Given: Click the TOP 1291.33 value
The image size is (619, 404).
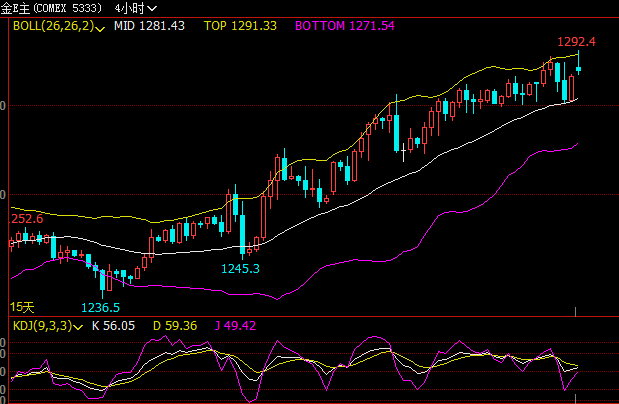Looking at the screenshot, I should point(240,26).
